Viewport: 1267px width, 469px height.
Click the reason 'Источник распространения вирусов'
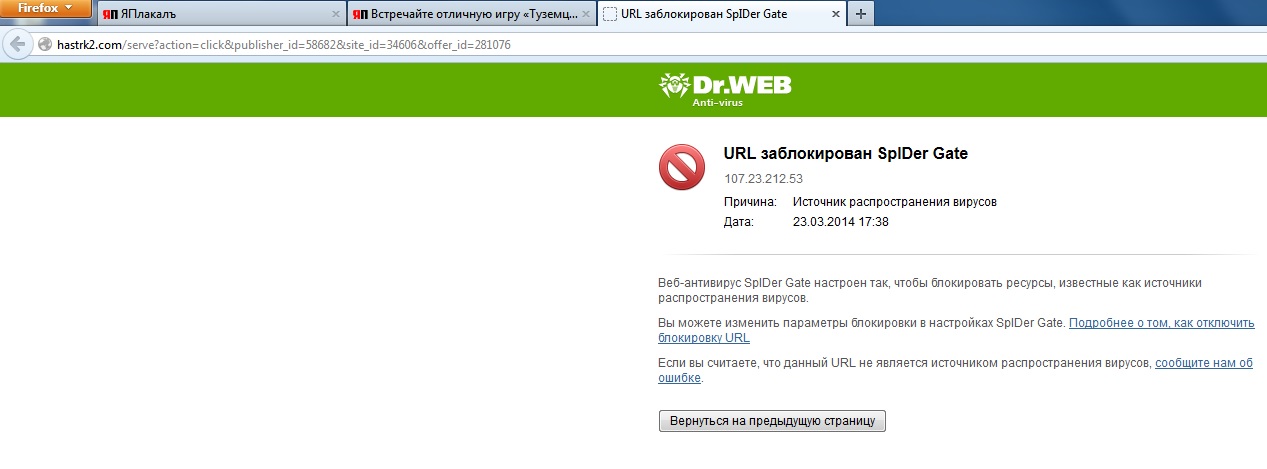(x=895, y=202)
